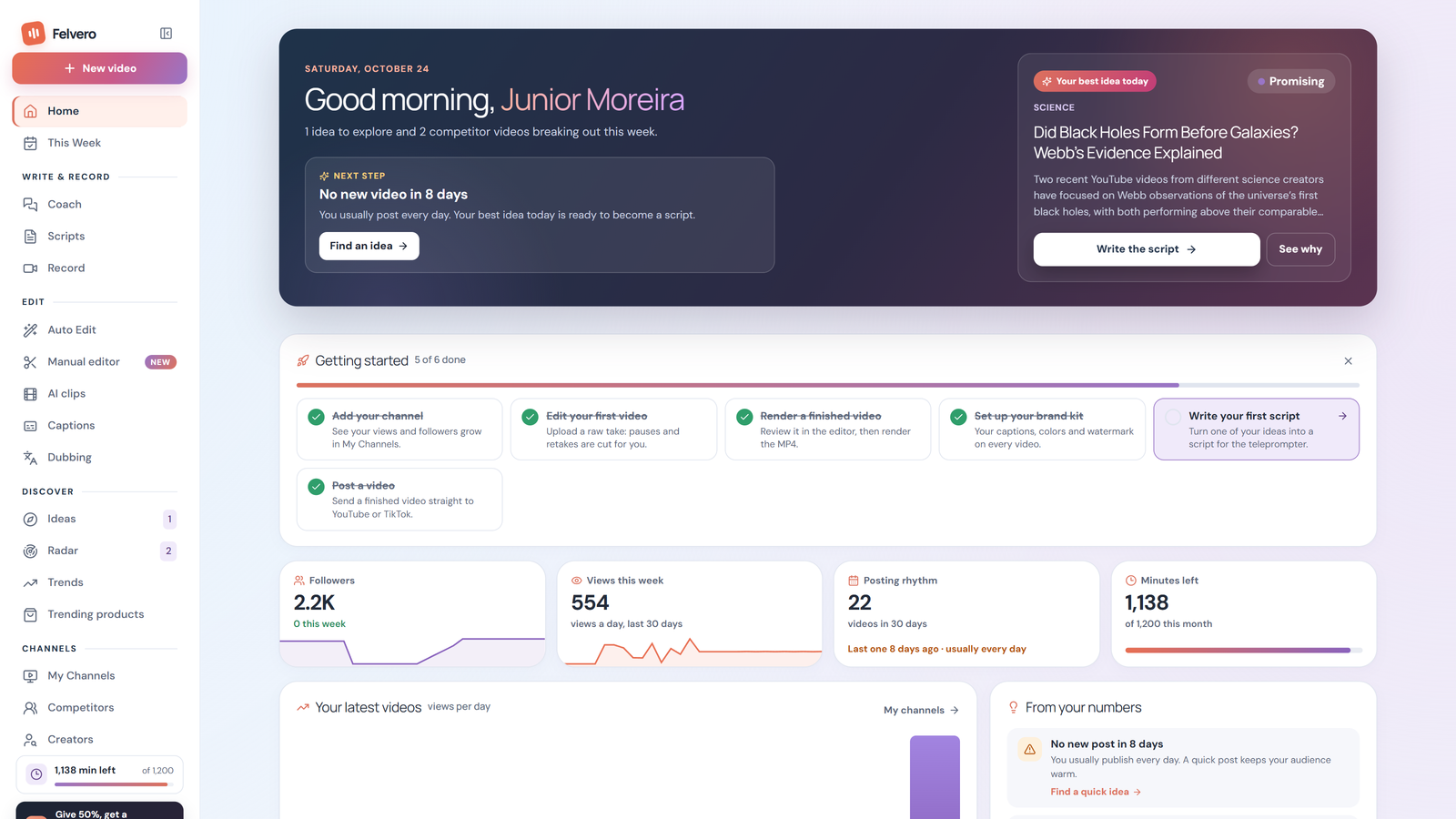The height and width of the screenshot is (819, 1456).
Task: Click the Render a finished video checkmark
Action: pos(744,417)
